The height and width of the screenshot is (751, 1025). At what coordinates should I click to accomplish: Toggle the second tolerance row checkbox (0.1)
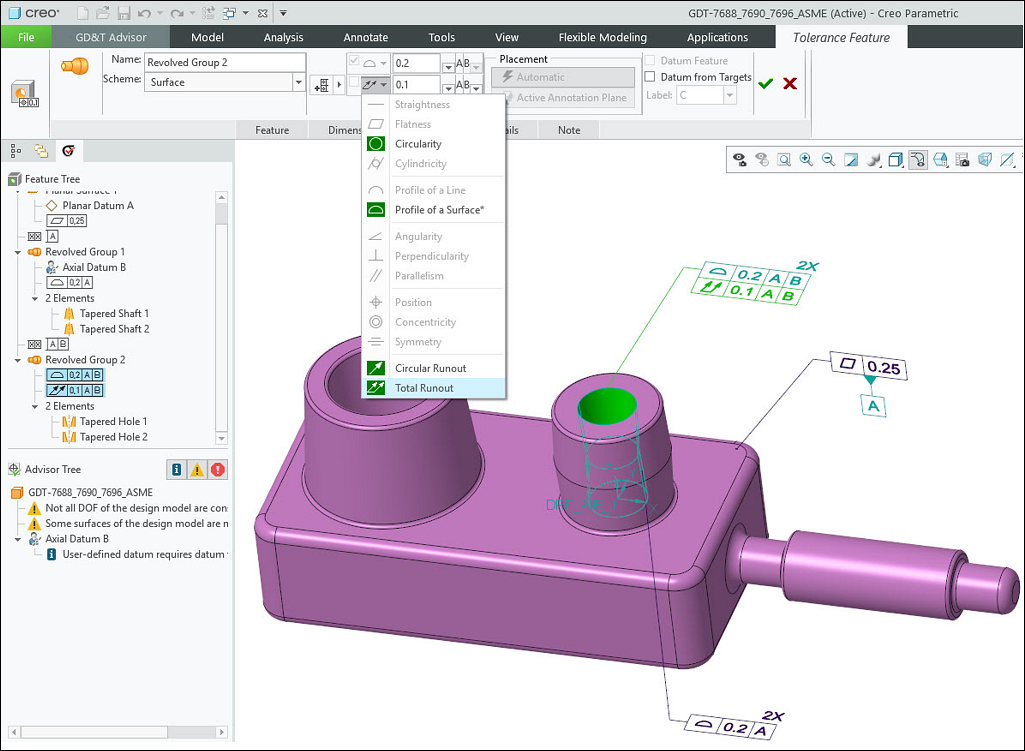[354, 82]
